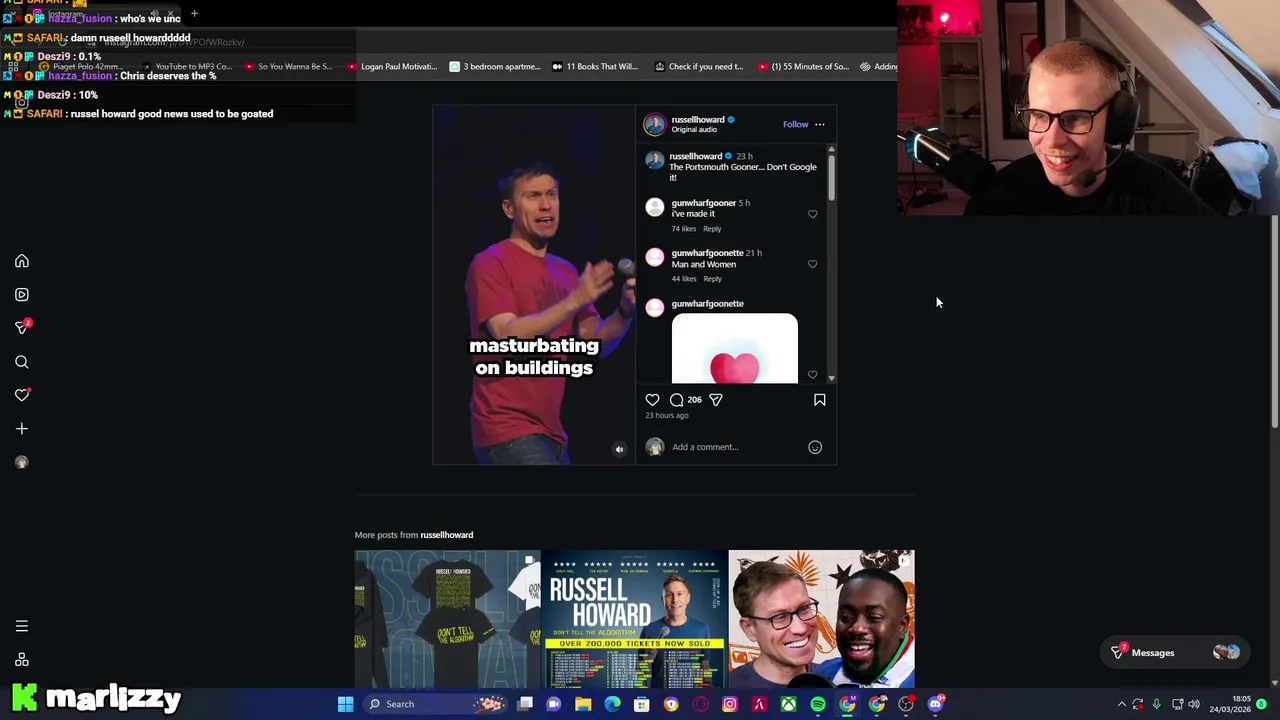Reply to the 'Man and Women' comment
Viewport: 1280px width, 720px height.
pos(712,279)
